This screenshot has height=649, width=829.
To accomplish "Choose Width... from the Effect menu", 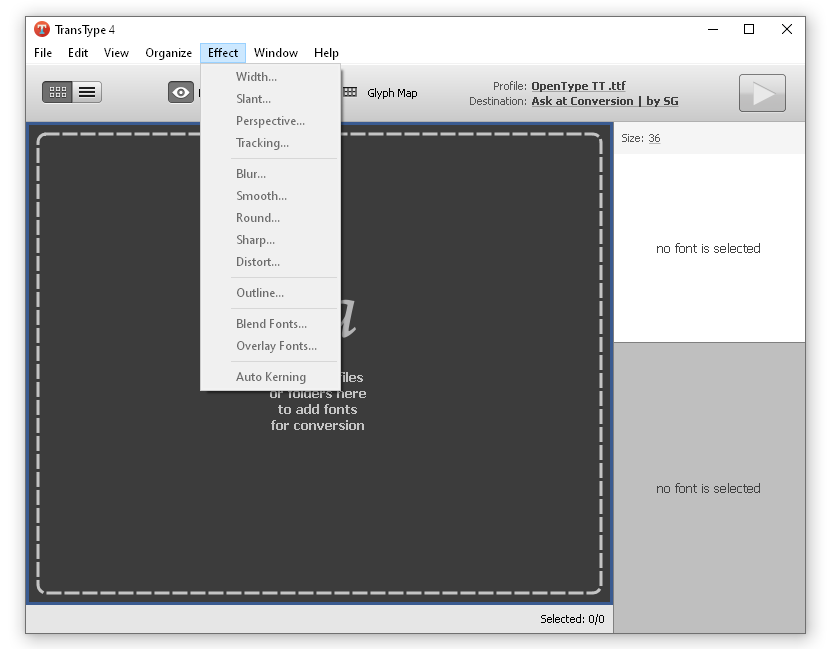I will [270, 77].
